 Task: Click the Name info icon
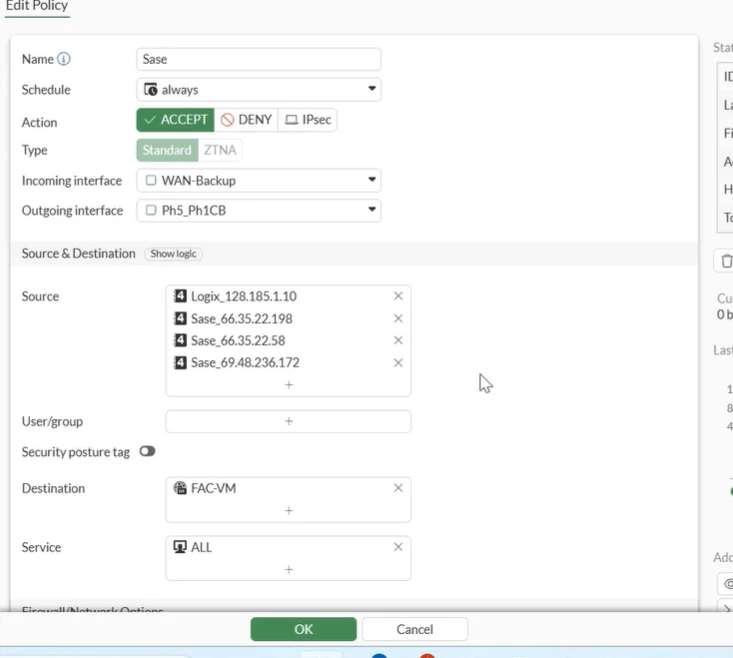(x=64, y=59)
